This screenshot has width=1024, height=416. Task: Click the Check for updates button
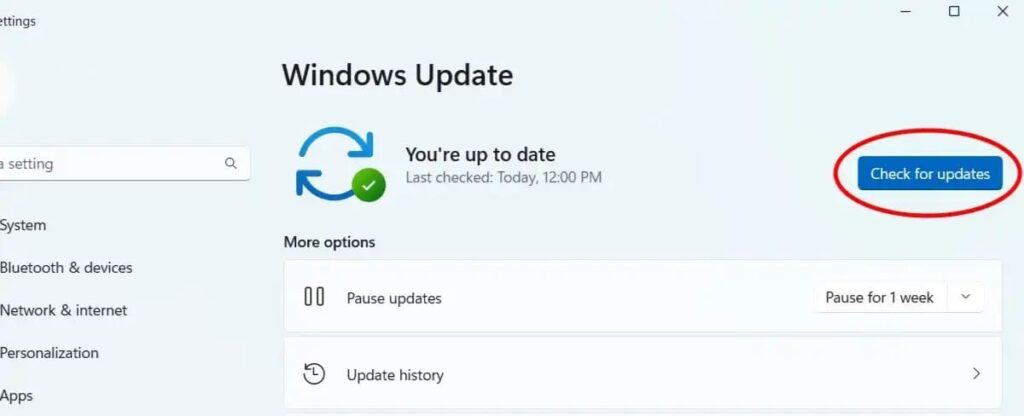point(930,174)
